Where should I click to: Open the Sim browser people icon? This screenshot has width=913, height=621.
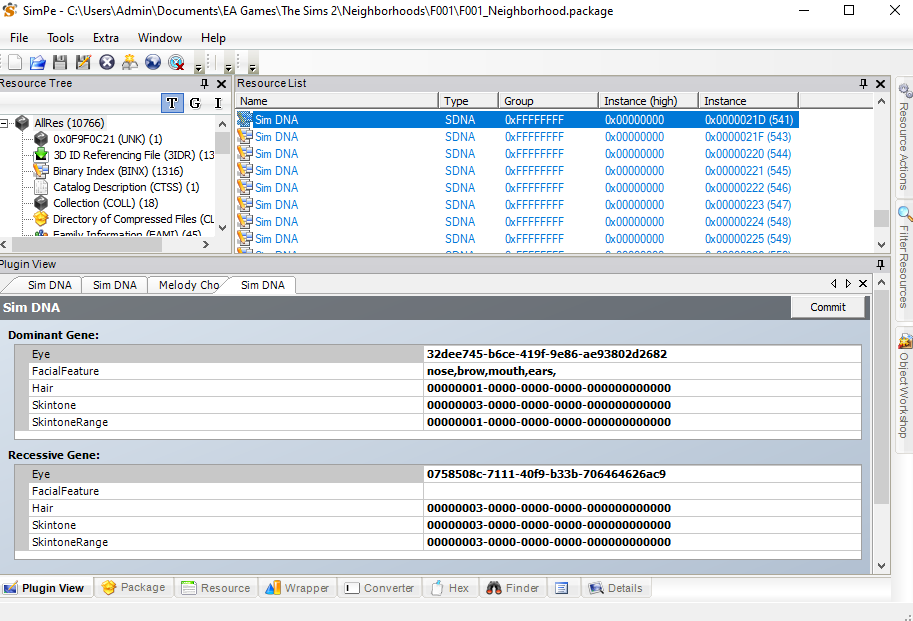(x=130, y=62)
